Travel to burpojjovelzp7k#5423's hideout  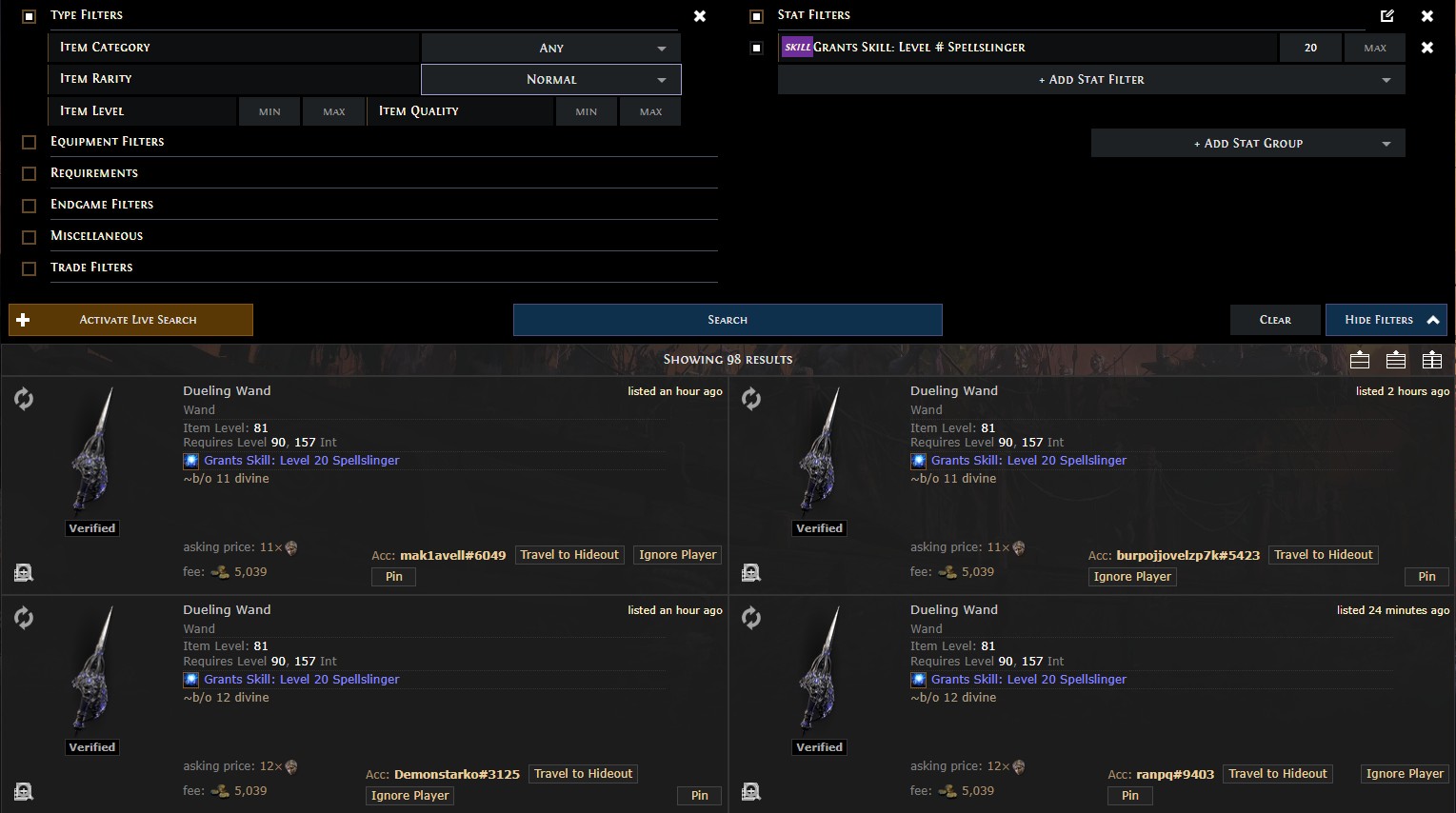pyautogui.click(x=1324, y=555)
